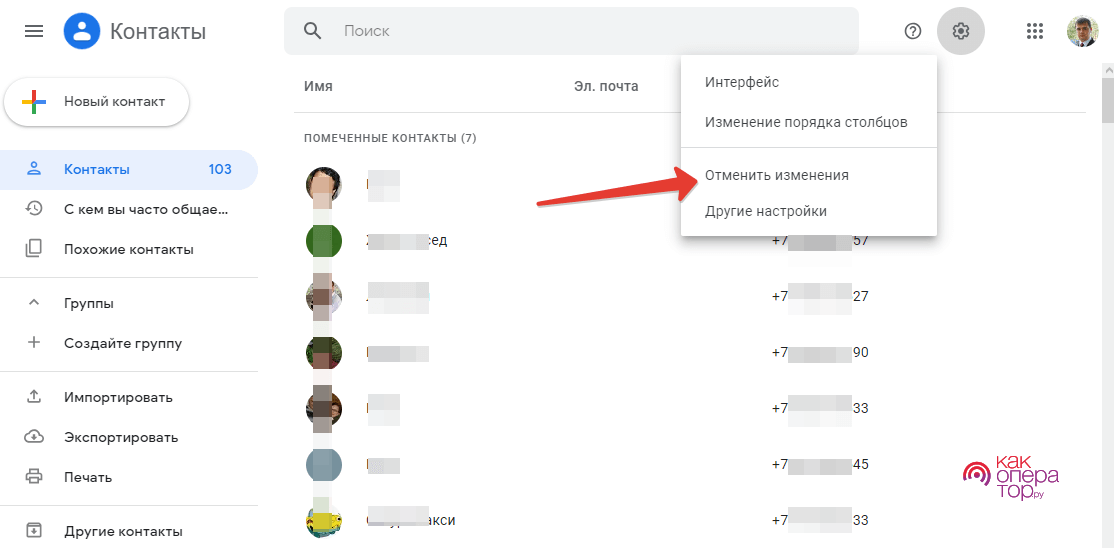The image size is (1114, 548).
Task: Collapse the Группы section chevron
Action: [x=34, y=303]
